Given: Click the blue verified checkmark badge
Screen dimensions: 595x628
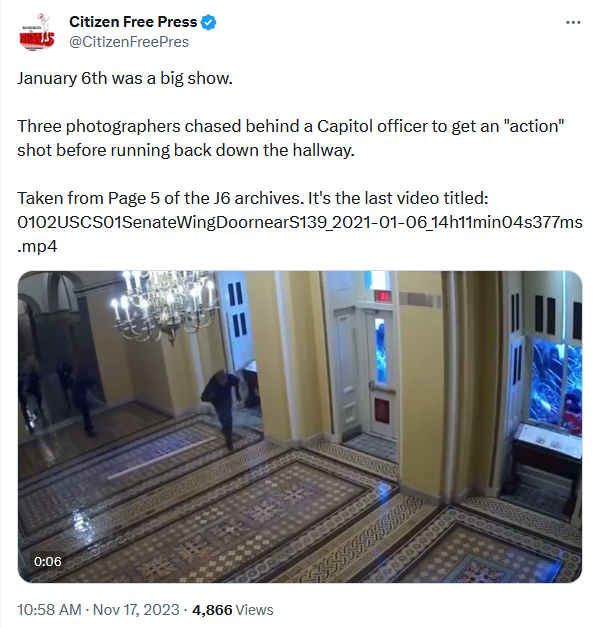Looking at the screenshot, I should 208,22.
